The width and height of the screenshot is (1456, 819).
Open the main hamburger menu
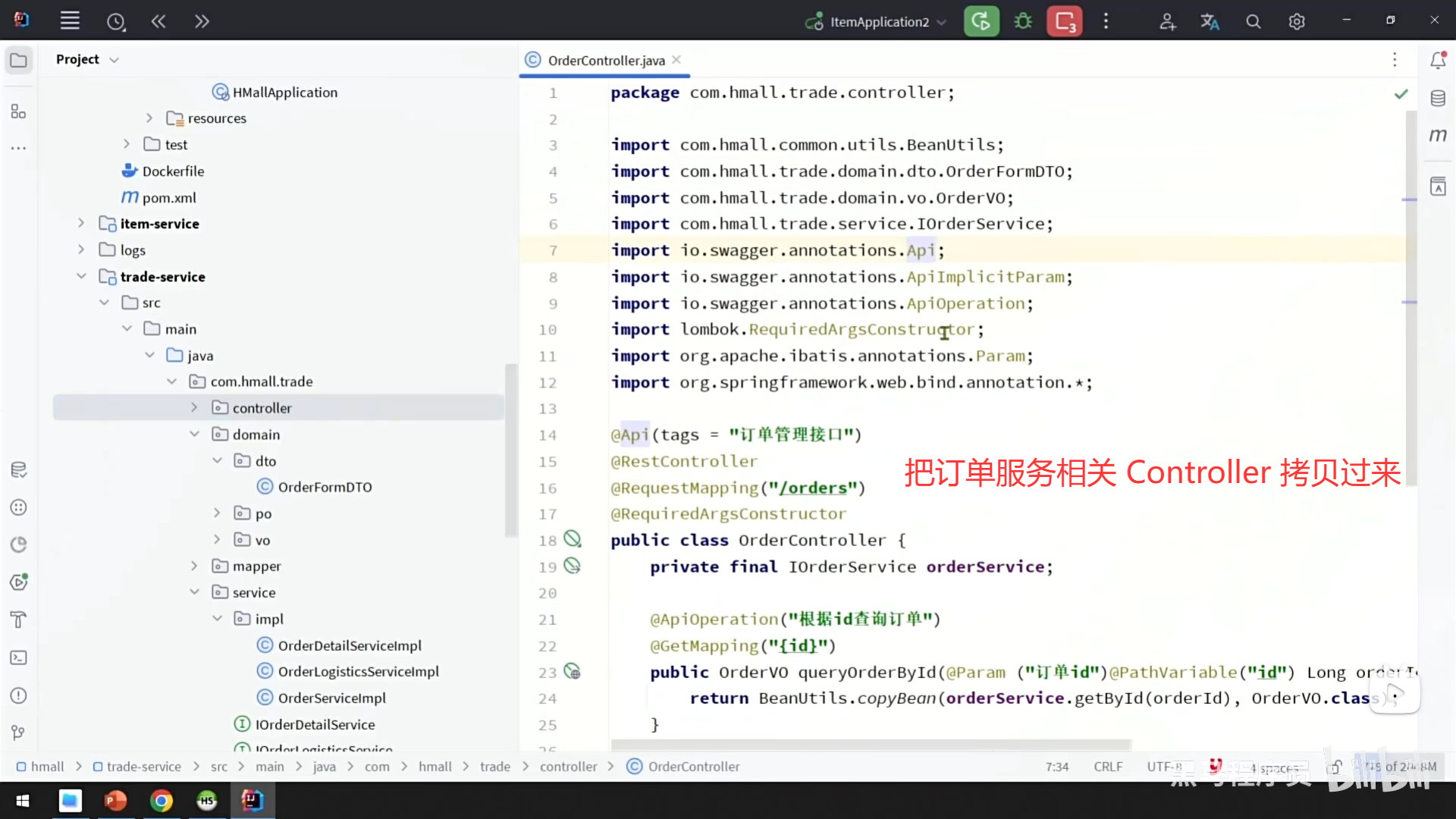[70, 21]
